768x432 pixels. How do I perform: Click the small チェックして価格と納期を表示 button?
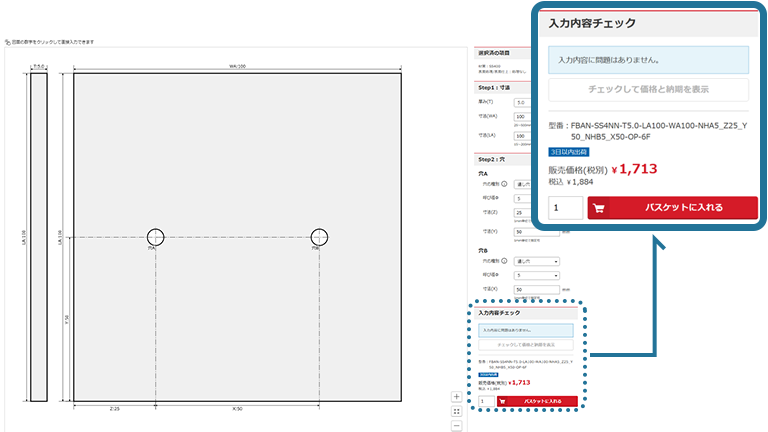pos(526,345)
